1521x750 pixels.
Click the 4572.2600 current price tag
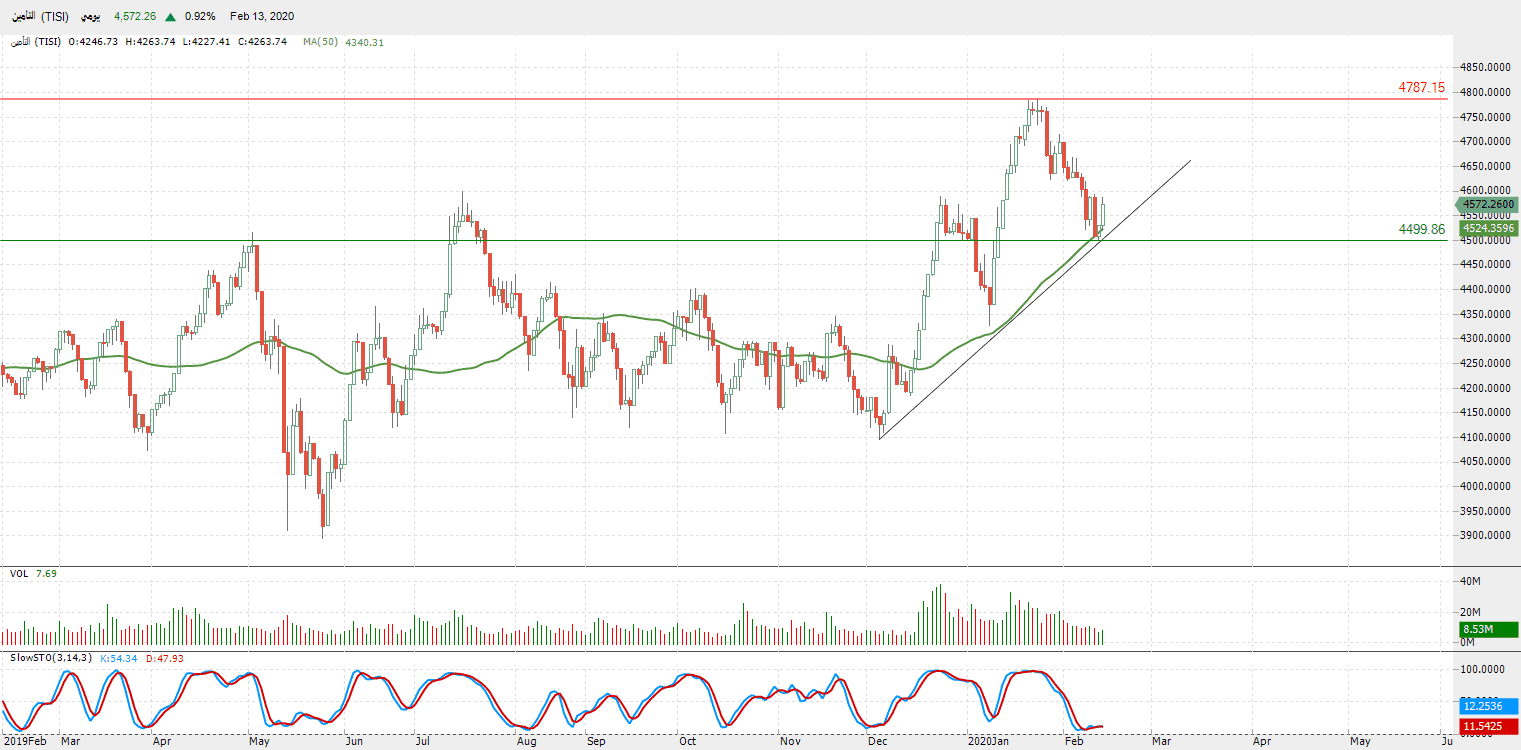point(1488,204)
